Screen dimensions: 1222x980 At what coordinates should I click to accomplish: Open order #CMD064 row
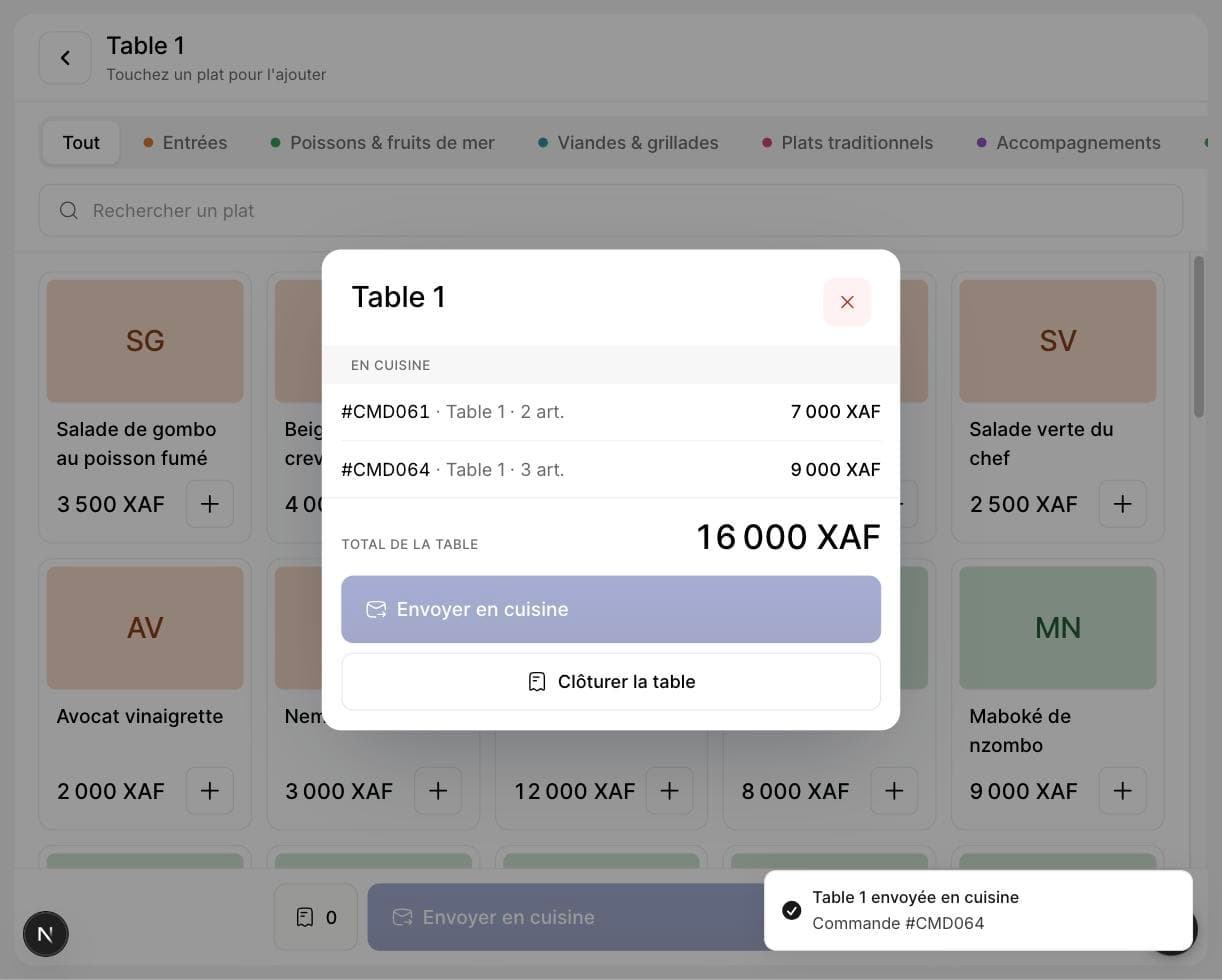(611, 469)
